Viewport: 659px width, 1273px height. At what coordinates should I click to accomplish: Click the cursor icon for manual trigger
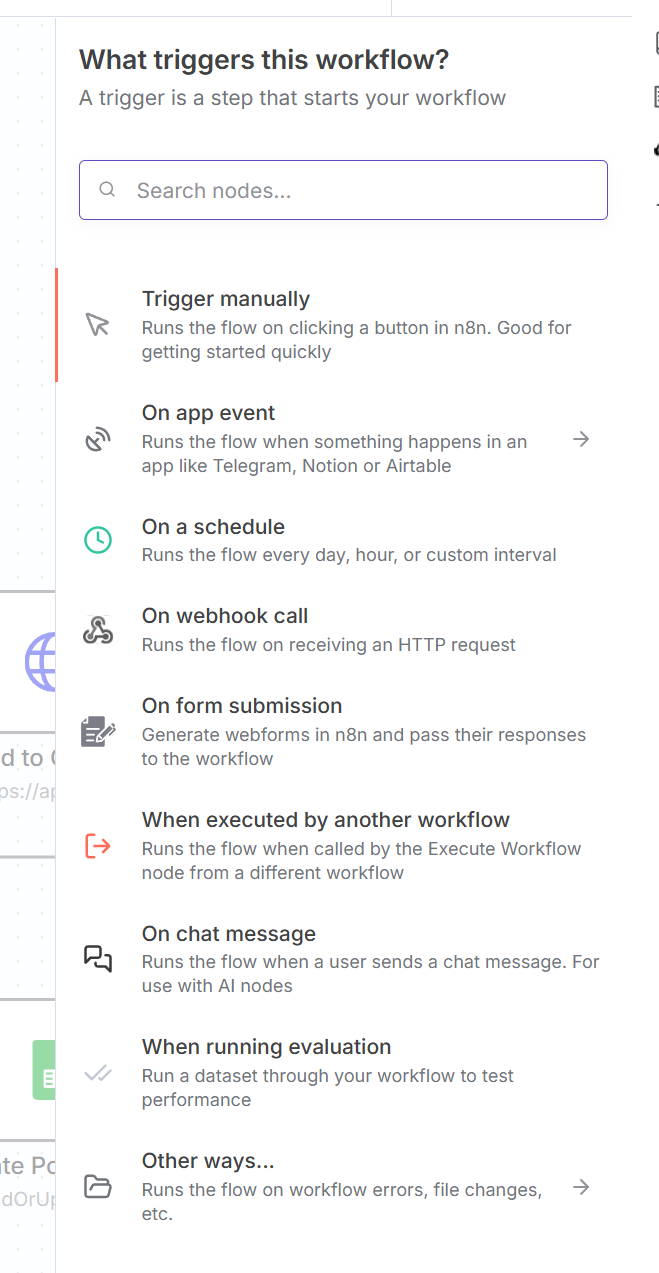[x=97, y=325]
